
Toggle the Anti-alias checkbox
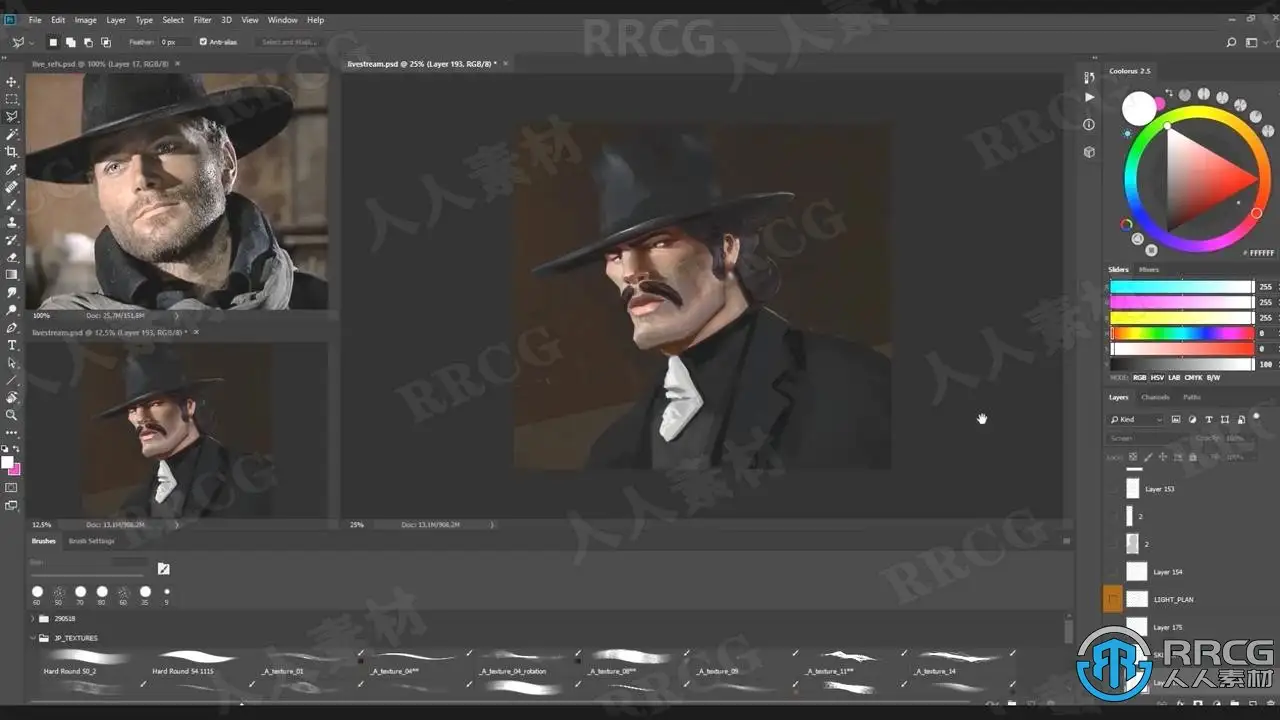click(x=203, y=42)
